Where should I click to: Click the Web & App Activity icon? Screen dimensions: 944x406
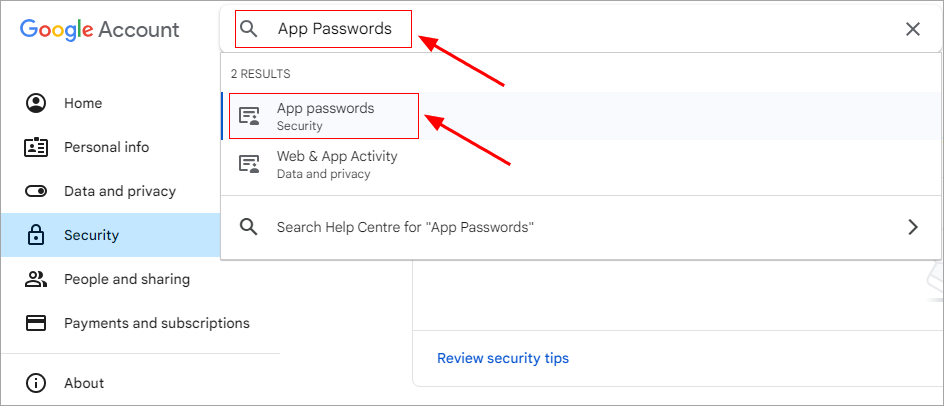(249, 164)
